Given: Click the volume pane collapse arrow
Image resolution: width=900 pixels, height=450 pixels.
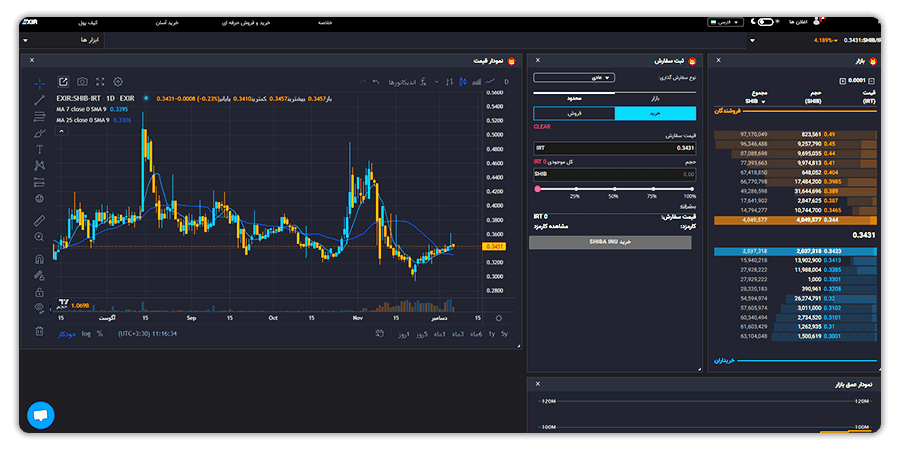Looking at the screenshot, I should (51, 309).
